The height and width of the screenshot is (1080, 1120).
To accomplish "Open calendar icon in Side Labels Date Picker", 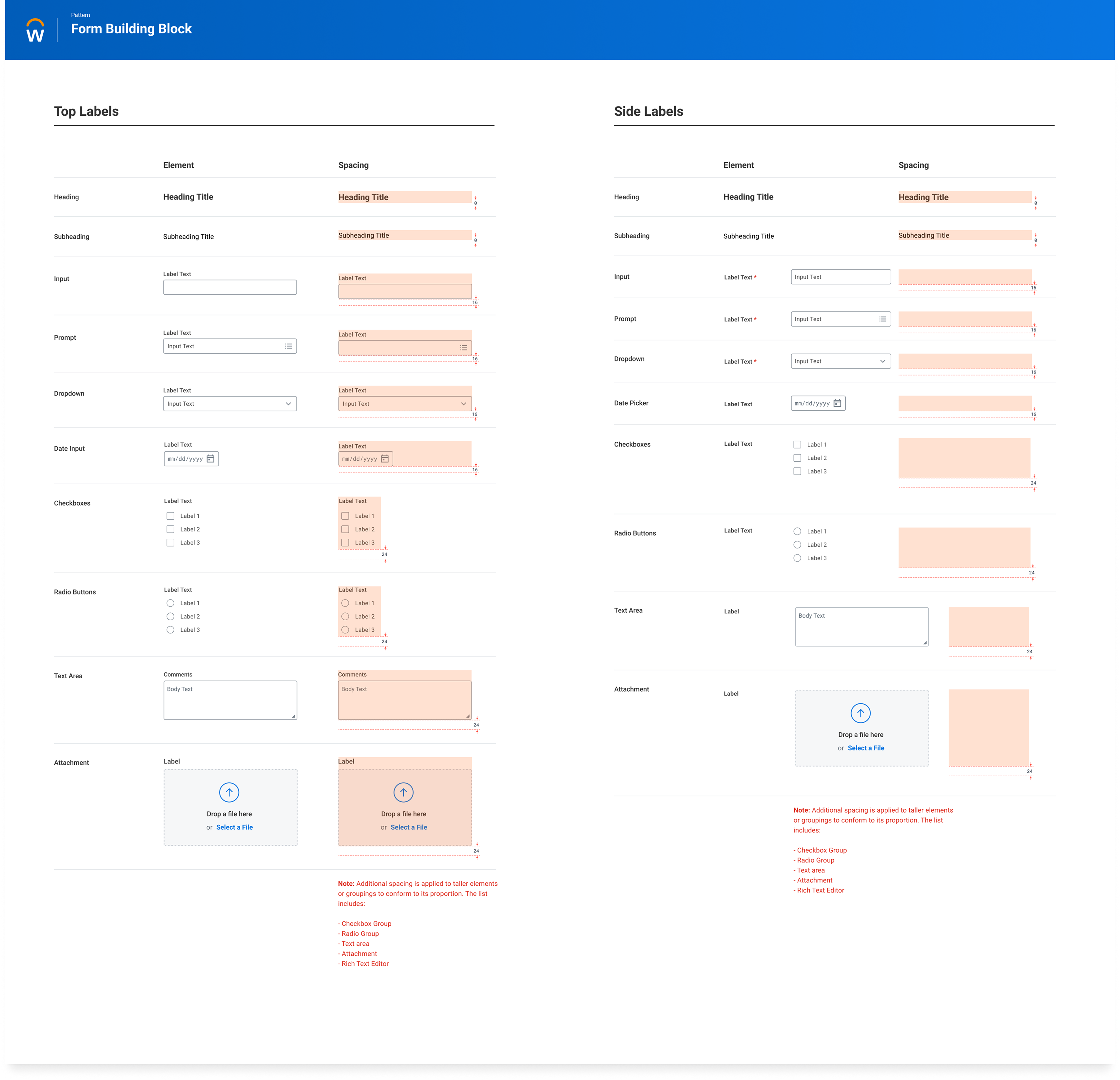I will 837,403.
